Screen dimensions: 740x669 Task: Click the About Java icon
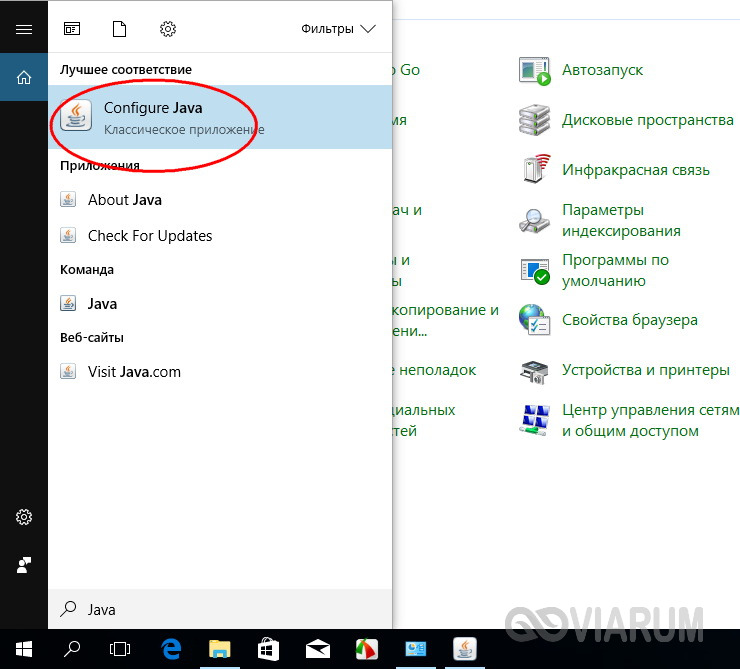point(68,200)
